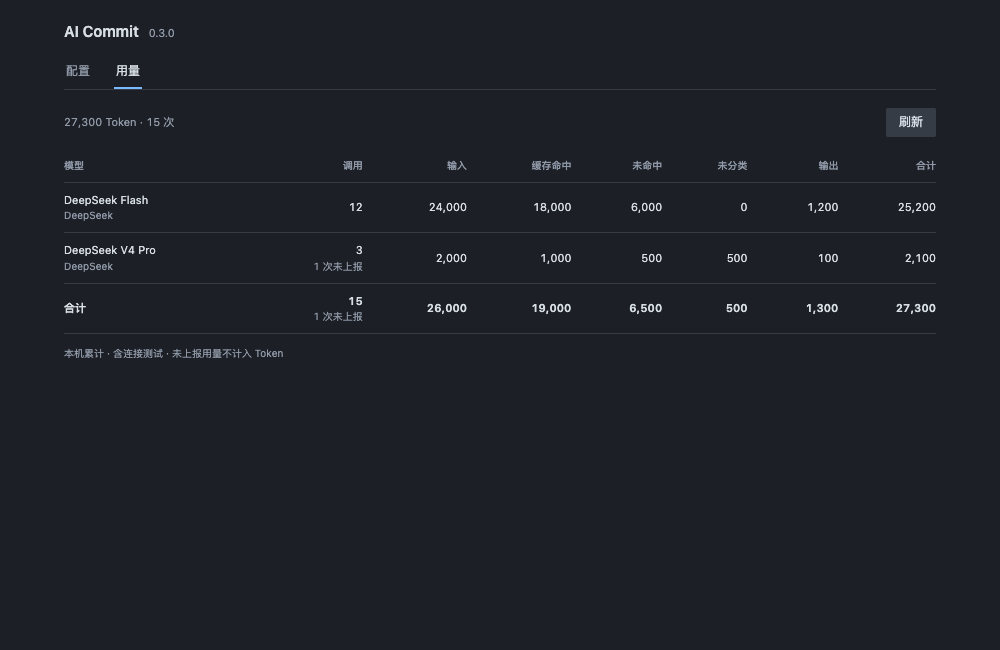Screen dimensions: 1000x650
Task: Click the 模型 column header
Action: point(74,165)
